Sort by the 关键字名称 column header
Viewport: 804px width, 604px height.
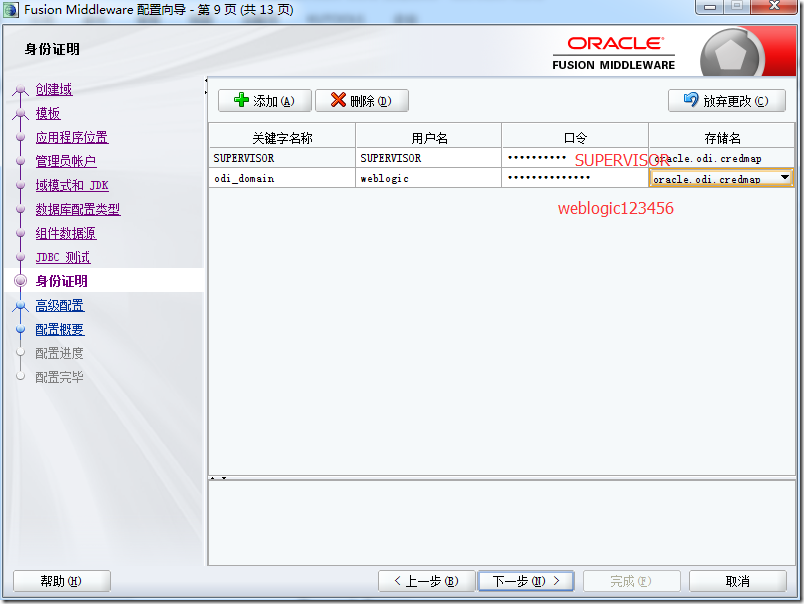(282, 137)
